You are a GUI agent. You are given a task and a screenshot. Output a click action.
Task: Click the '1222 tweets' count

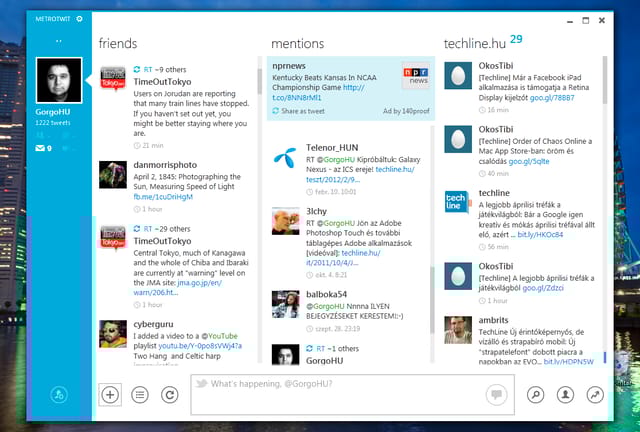(x=53, y=123)
